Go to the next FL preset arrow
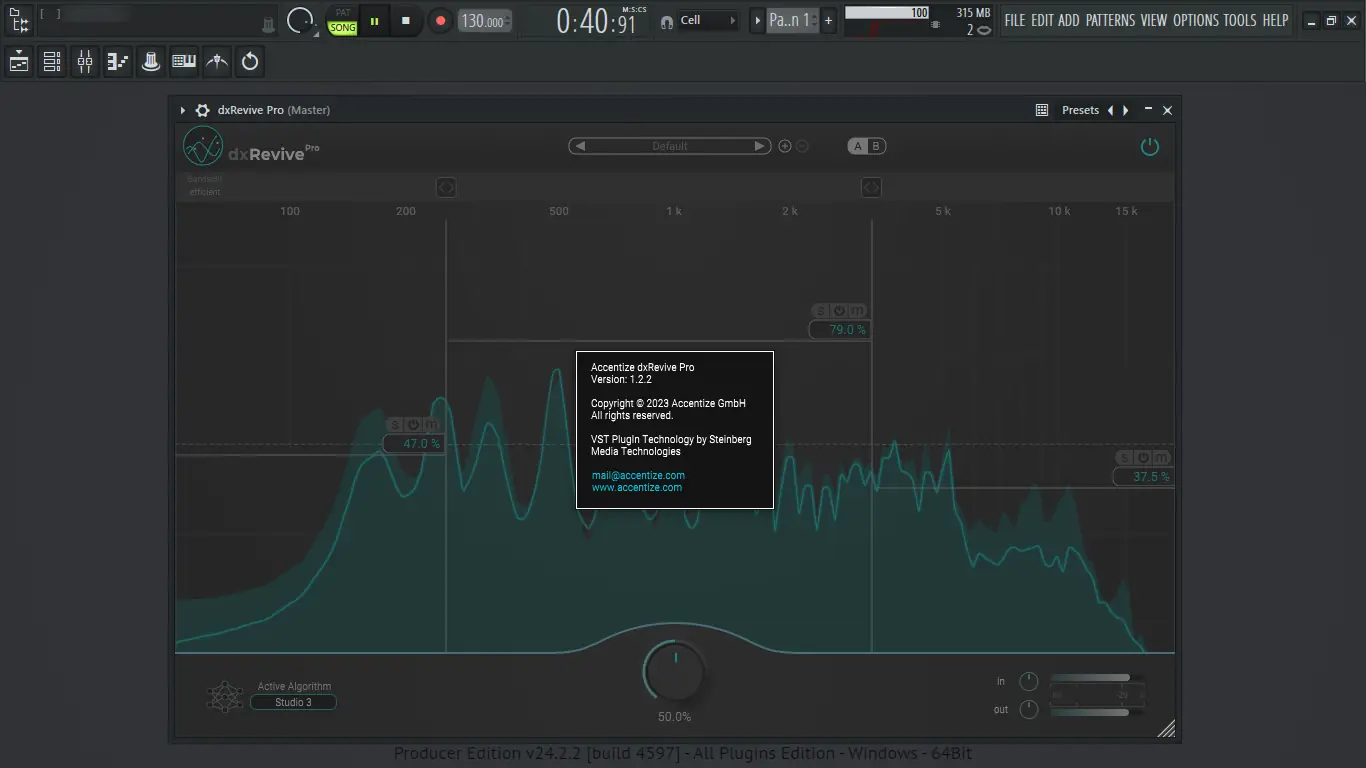The width and height of the screenshot is (1366, 768). point(1126,110)
